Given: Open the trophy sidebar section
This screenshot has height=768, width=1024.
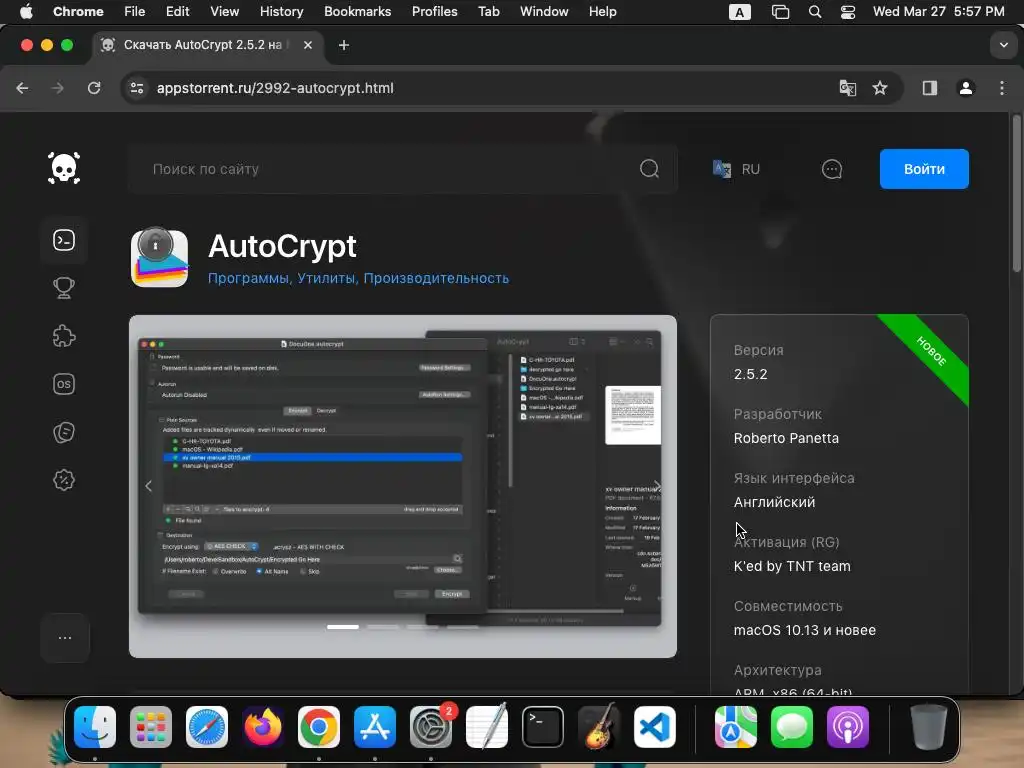Looking at the screenshot, I should click(x=64, y=288).
